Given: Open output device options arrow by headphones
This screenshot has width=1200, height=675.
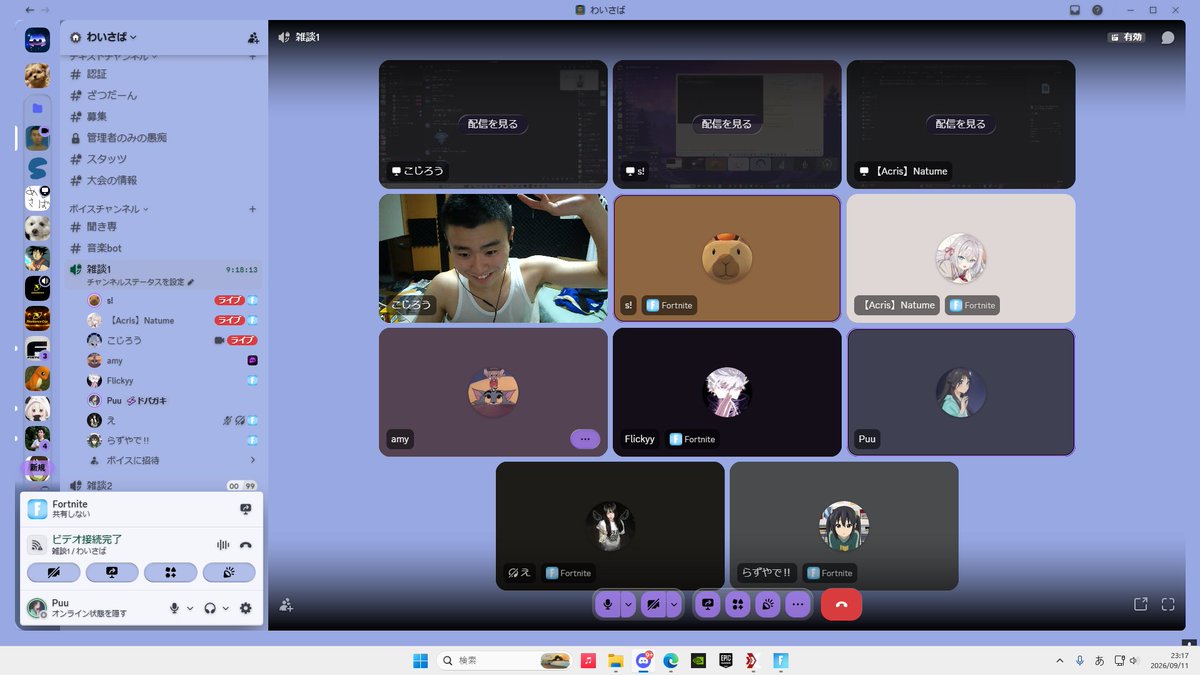Looking at the screenshot, I should (226, 608).
